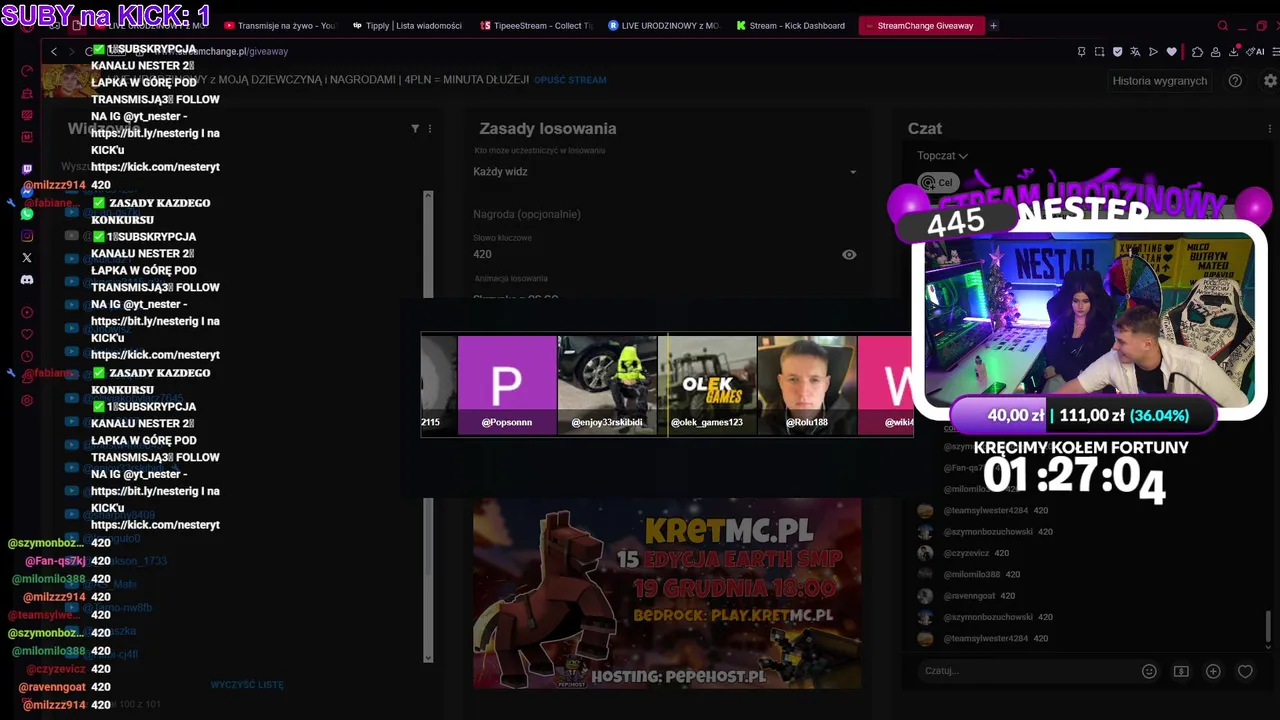
Task: Click the heart icon beside chat input
Action: tap(1245, 671)
